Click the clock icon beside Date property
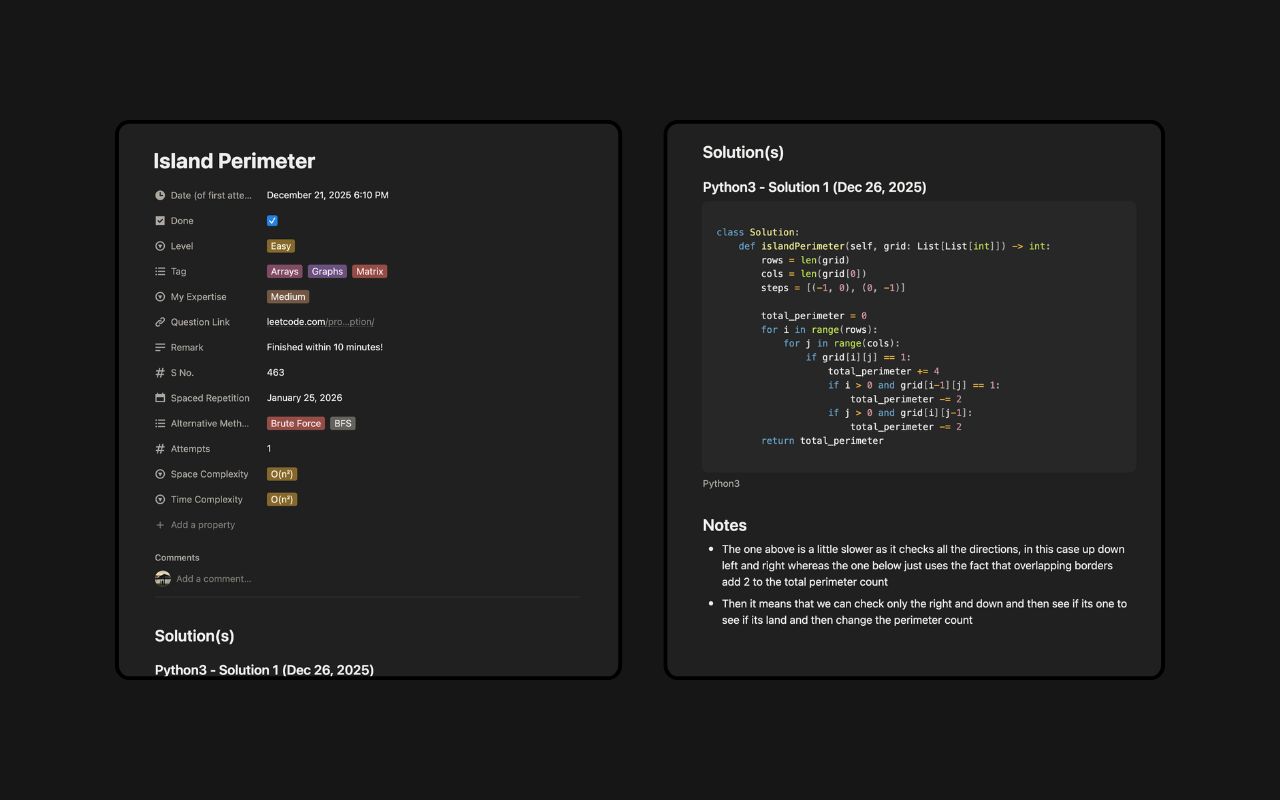Viewport: 1280px width, 800px height. (x=160, y=195)
